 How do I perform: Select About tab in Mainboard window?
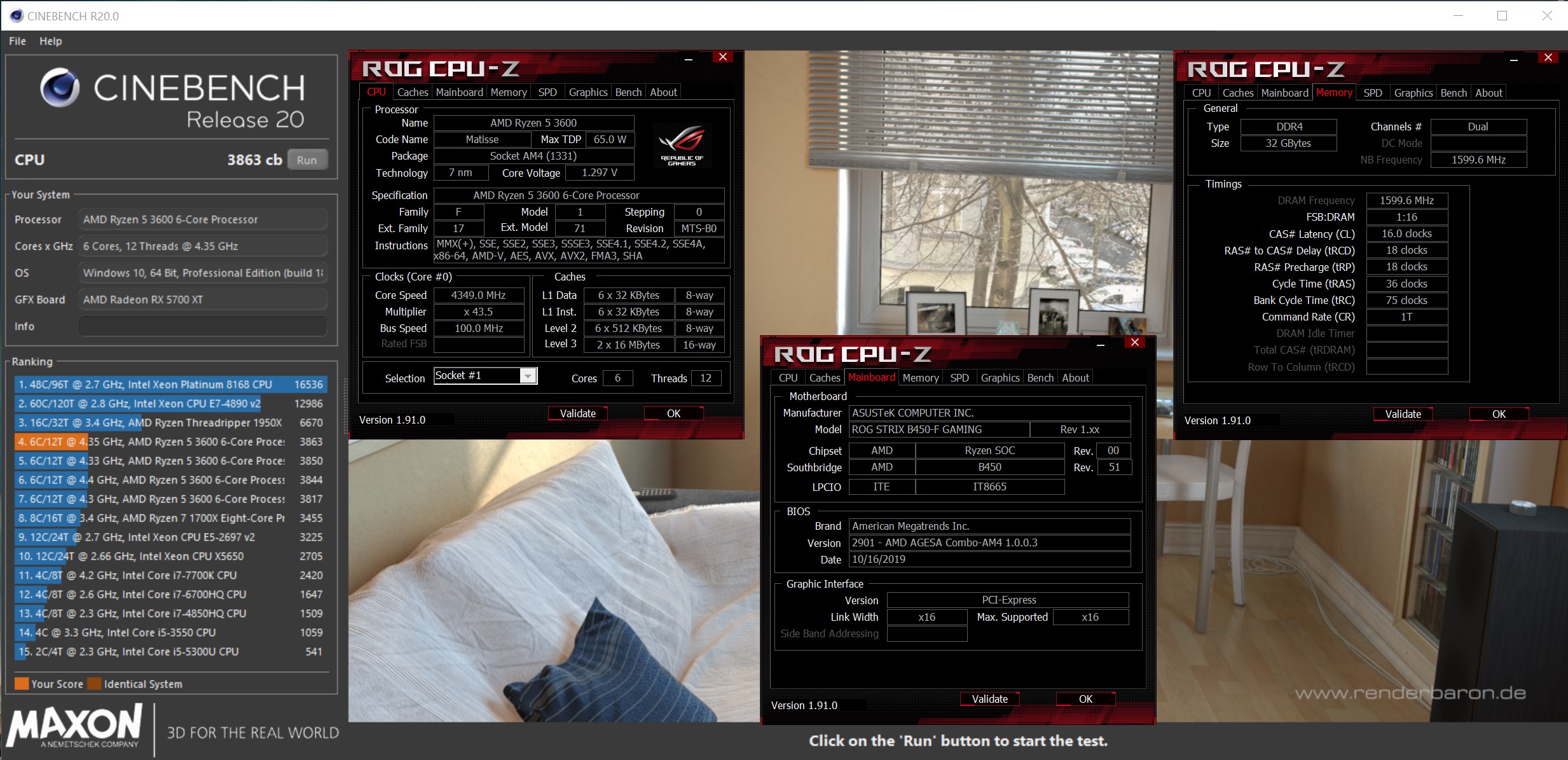click(1075, 378)
